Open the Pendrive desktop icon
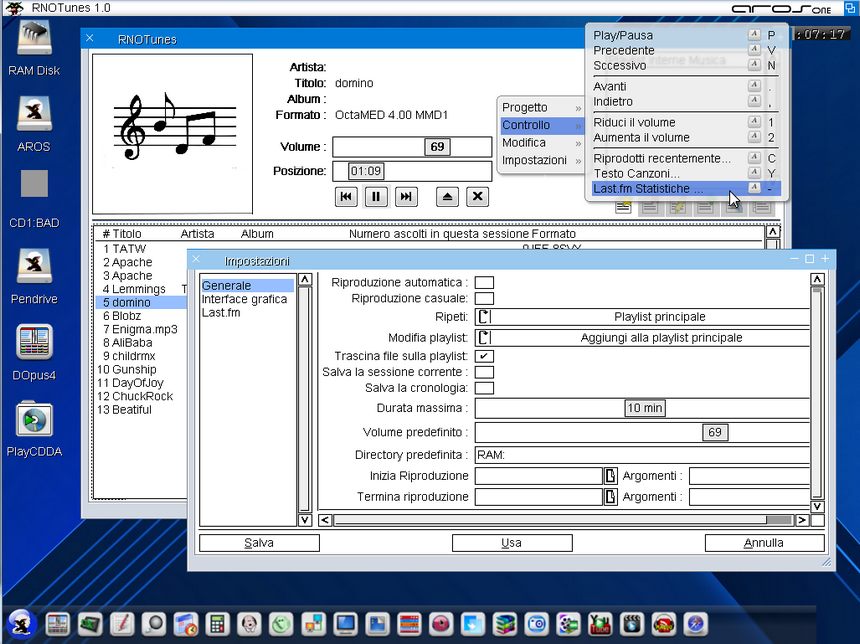The height and width of the screenshot is (644, 860). pos(34,266)
